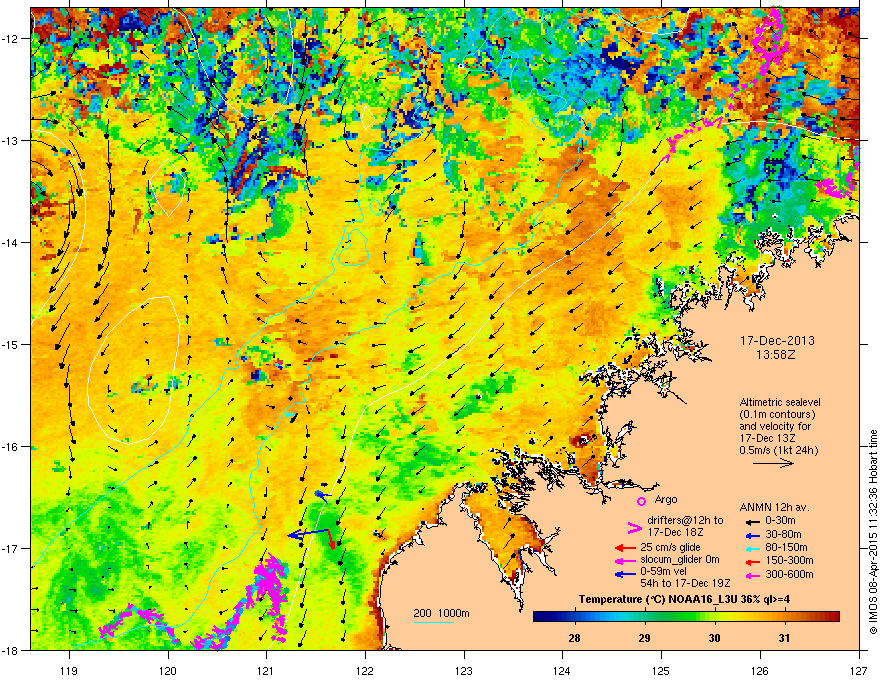Screen dimensions: 880x680
Task: Click the red 25 cm/s glide legend arrow
Action: (x=626, y=548)
